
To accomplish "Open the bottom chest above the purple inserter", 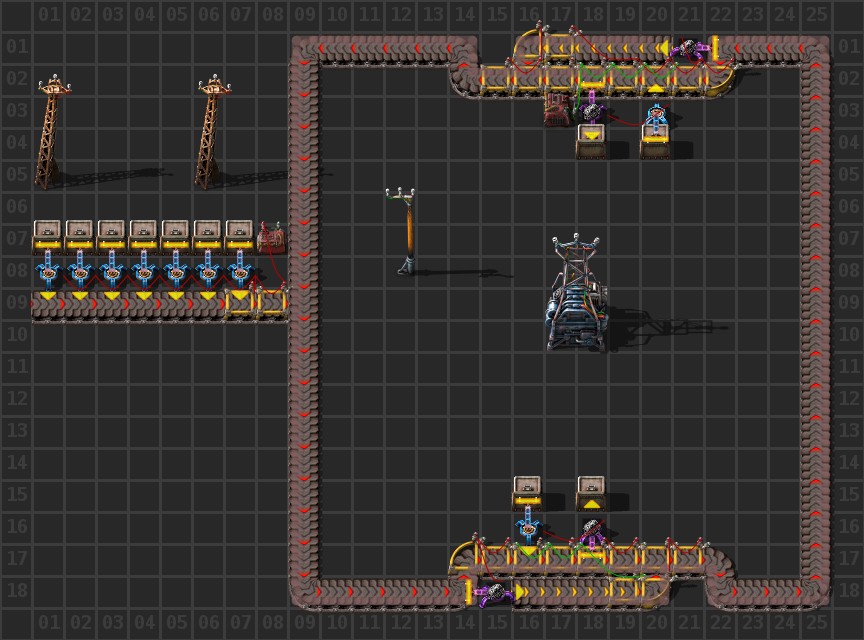I will pos(592,490).
